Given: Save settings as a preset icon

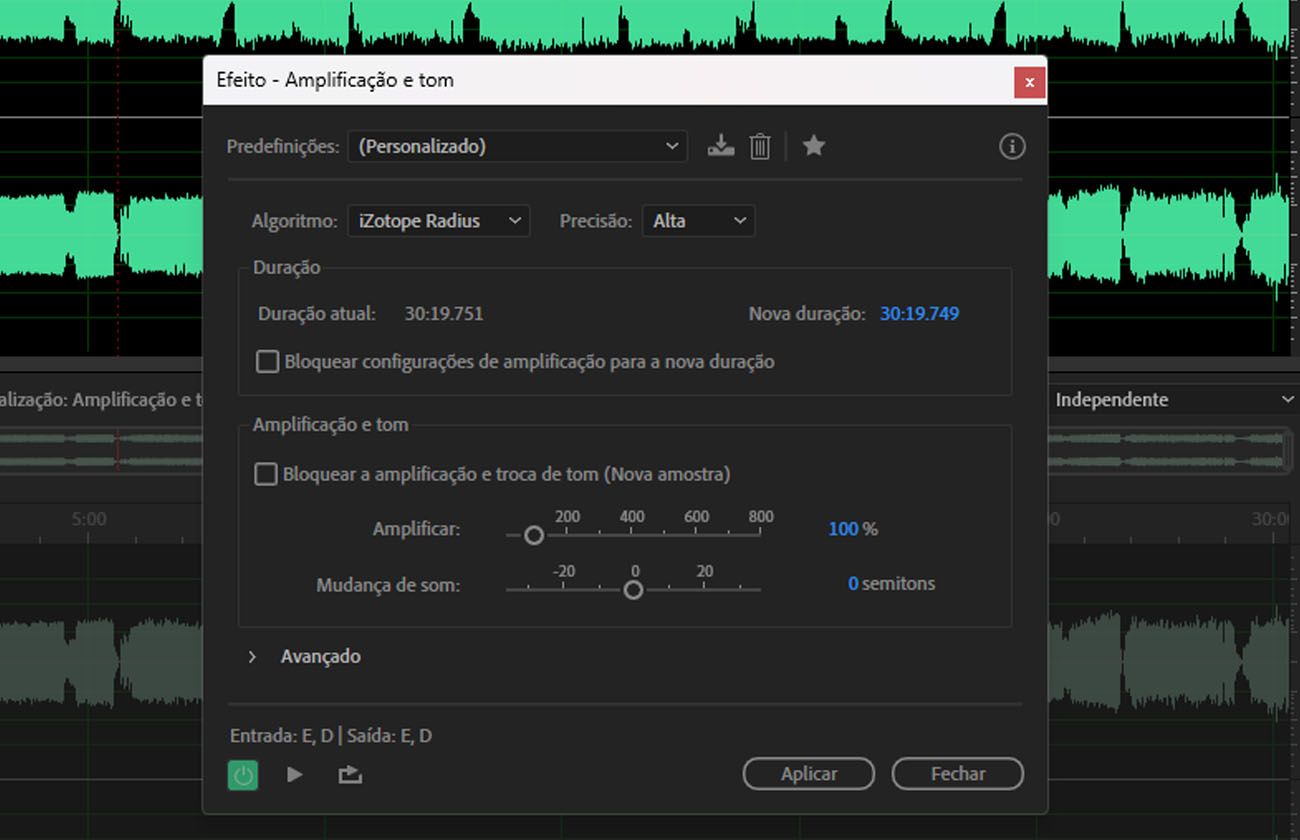Looking at the screenshot, I should (x=720, y=146).
